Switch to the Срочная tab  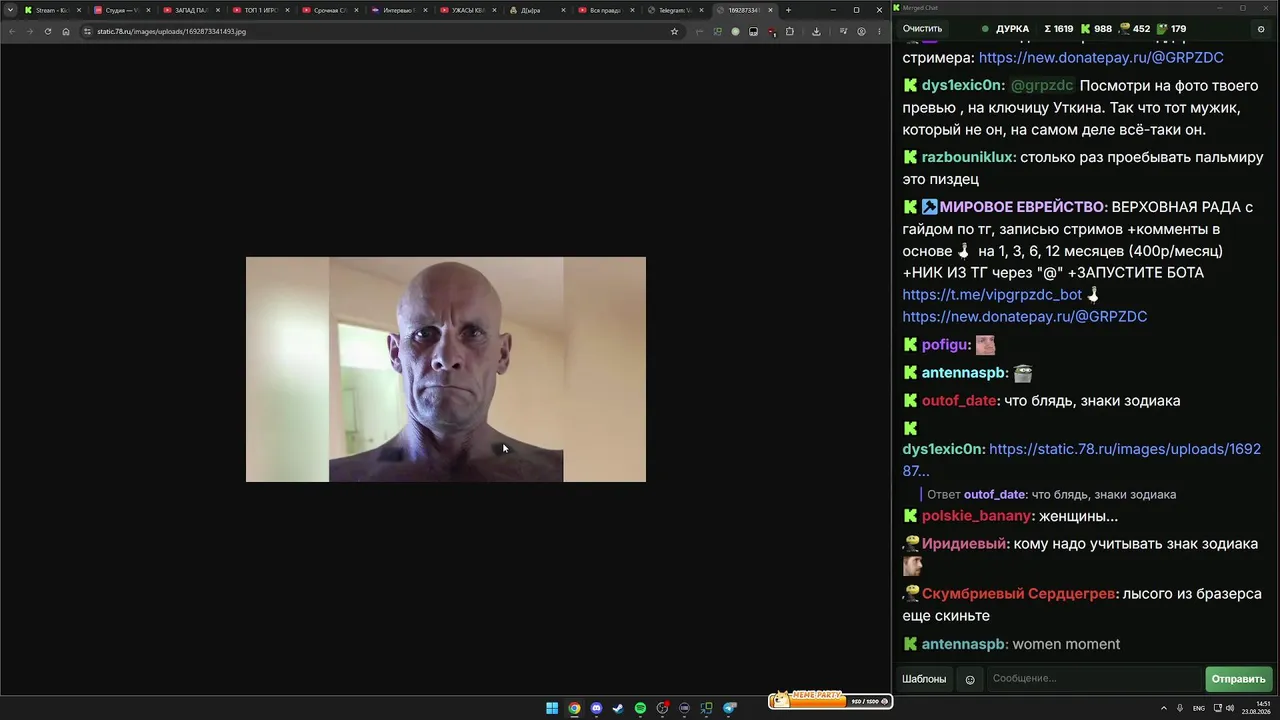tap(329, 10)
